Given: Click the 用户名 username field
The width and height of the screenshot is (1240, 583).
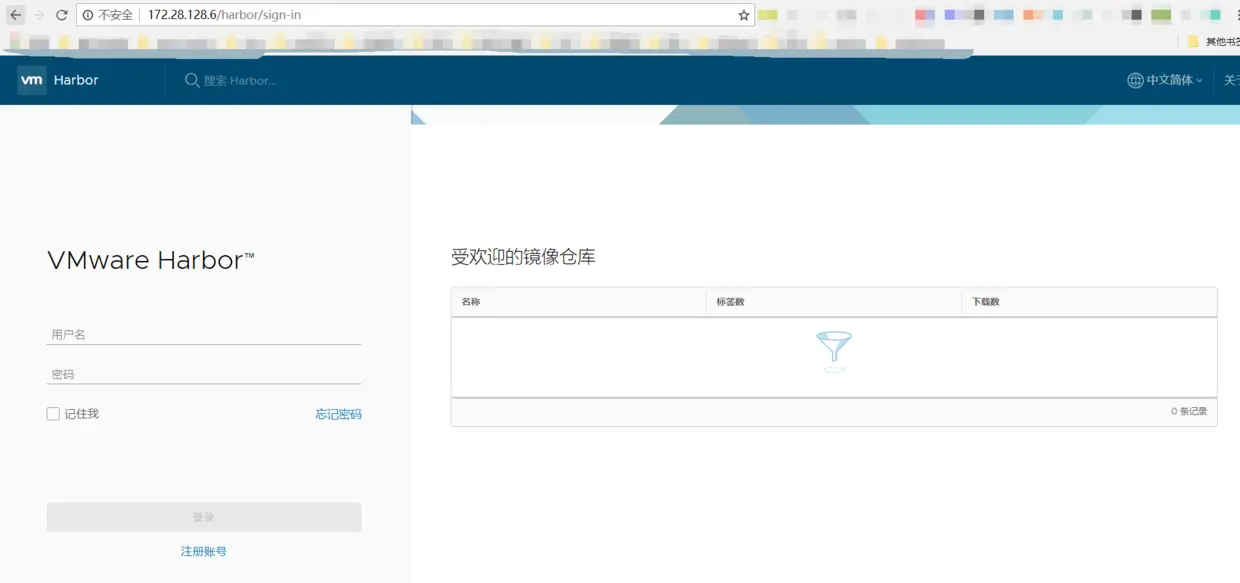Looking at the screenshot, I should tap(204, 334).
